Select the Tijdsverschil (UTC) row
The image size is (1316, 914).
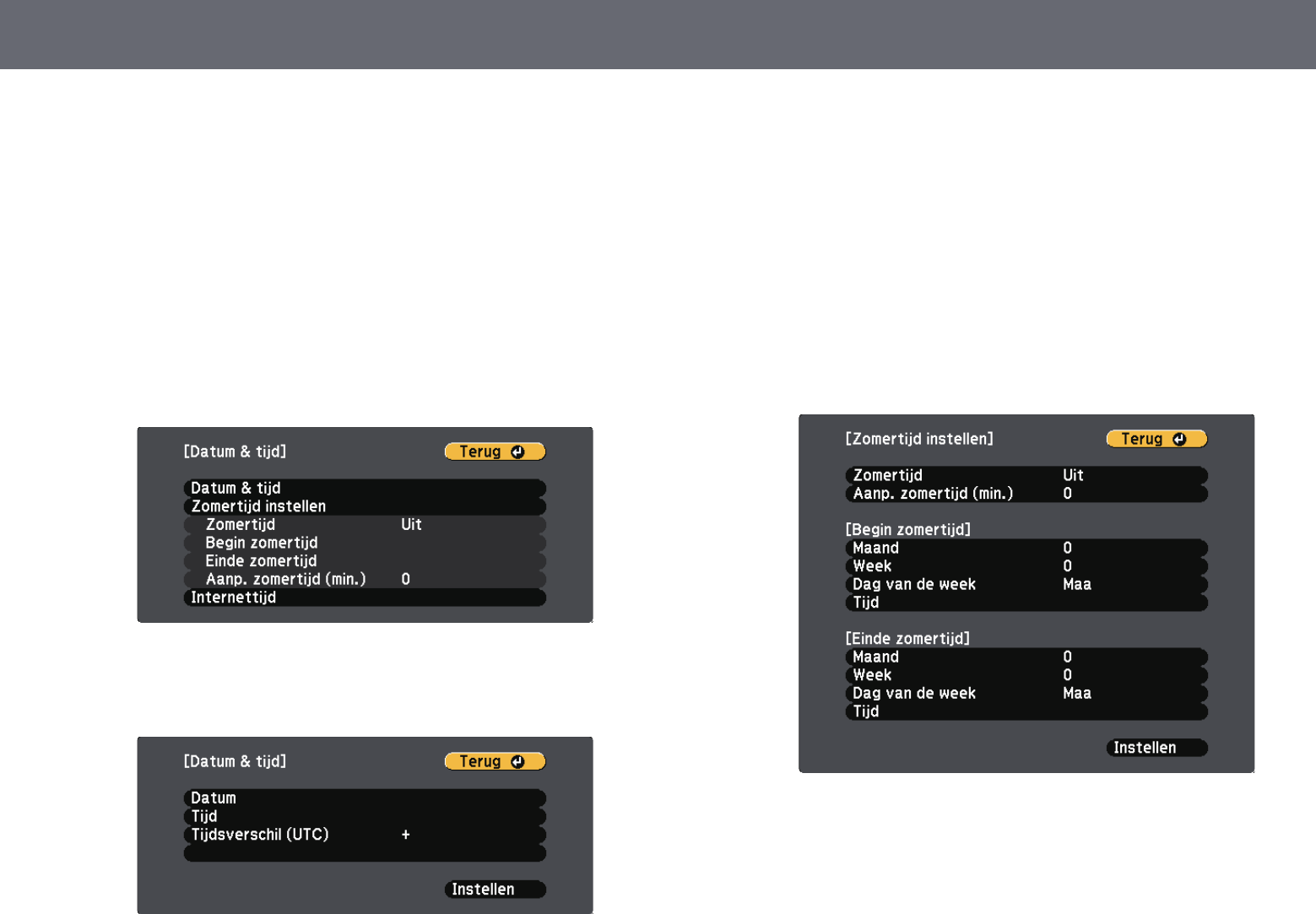[364, 835]
